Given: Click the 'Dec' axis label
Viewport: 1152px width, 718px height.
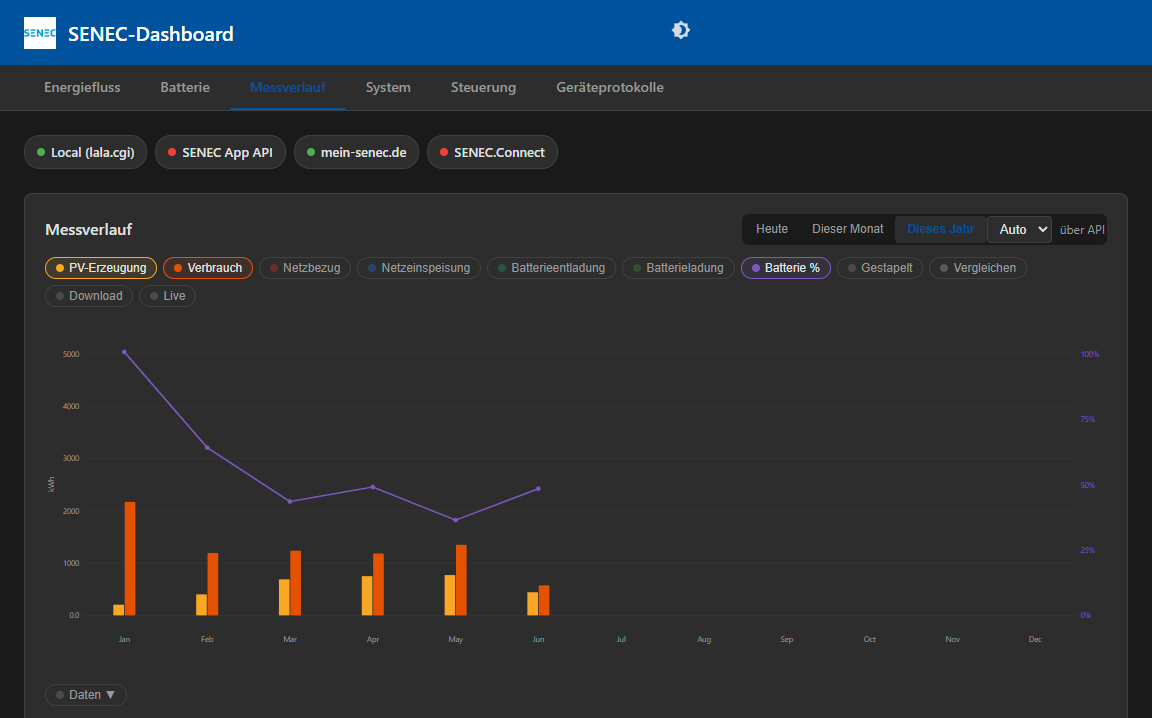Looking at the screenshot, I should (x=1035, y=639).
